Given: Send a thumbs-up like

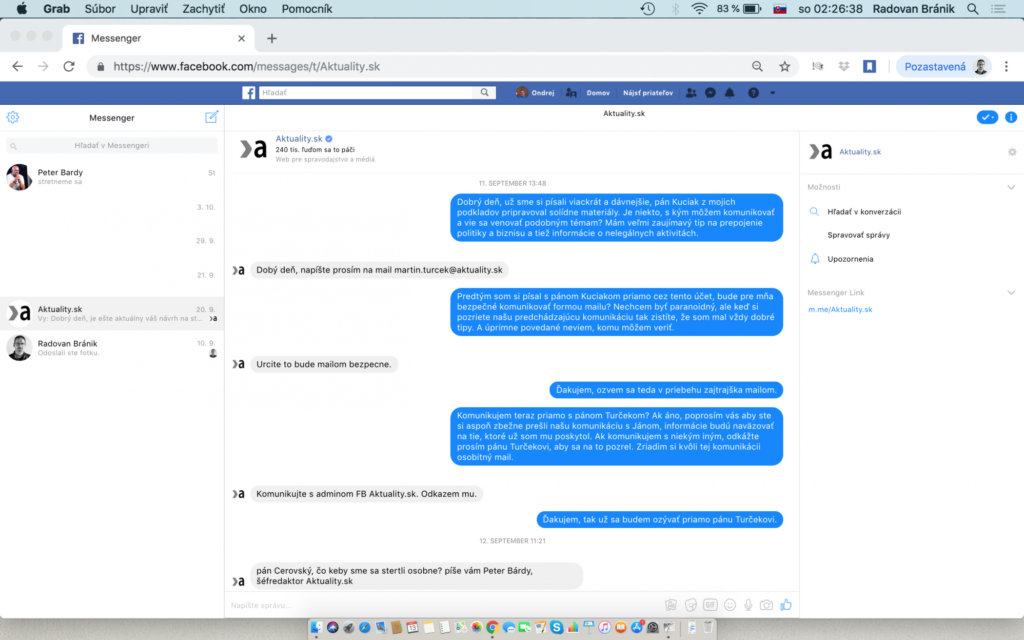Looking at the screenshot, I should tap(786, 605).
